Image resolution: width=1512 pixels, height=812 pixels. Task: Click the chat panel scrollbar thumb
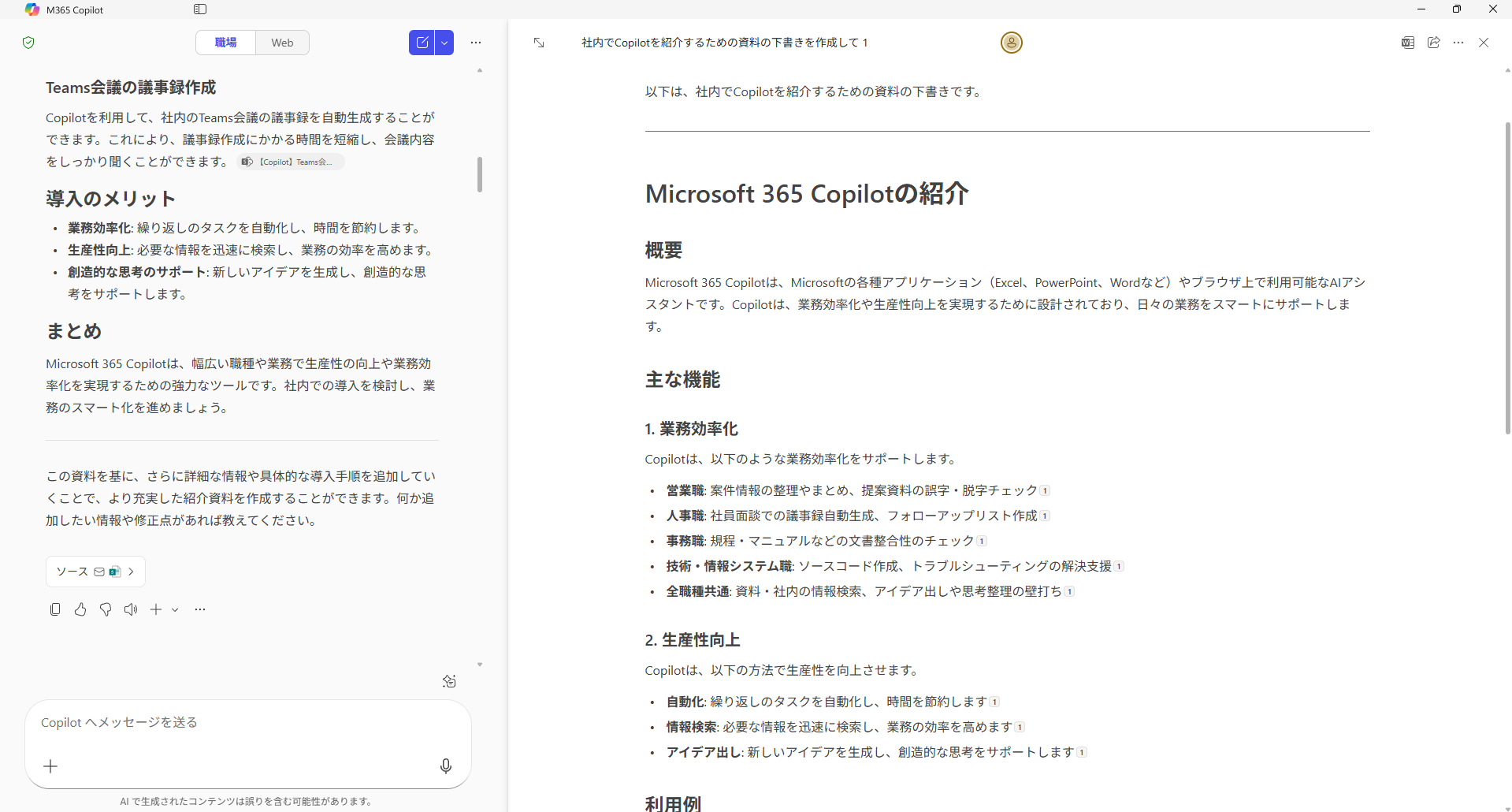[x=479, y=174]
